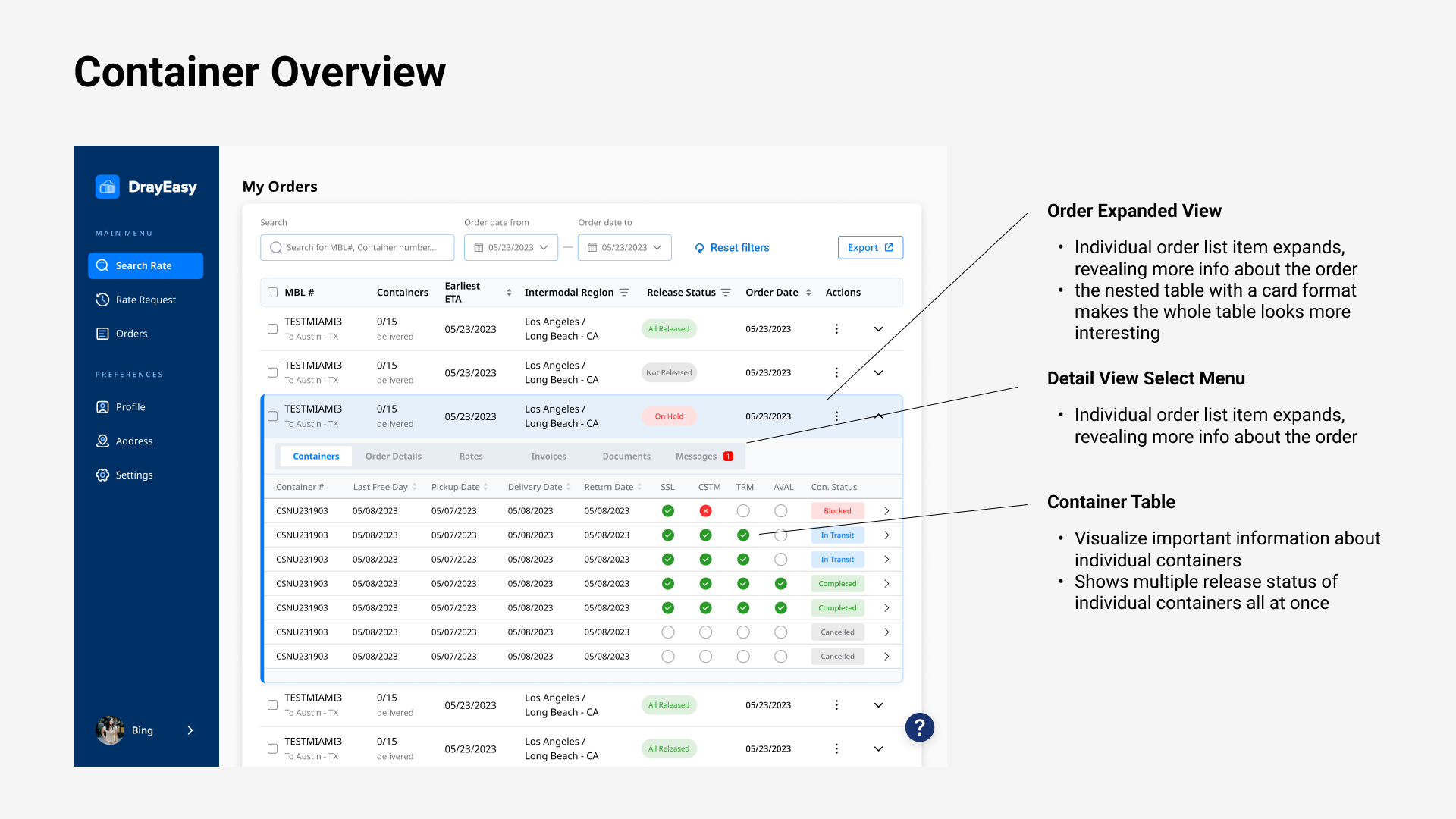Open the Profile preferences page
The image size is (1456, 819).
(130, 407)
